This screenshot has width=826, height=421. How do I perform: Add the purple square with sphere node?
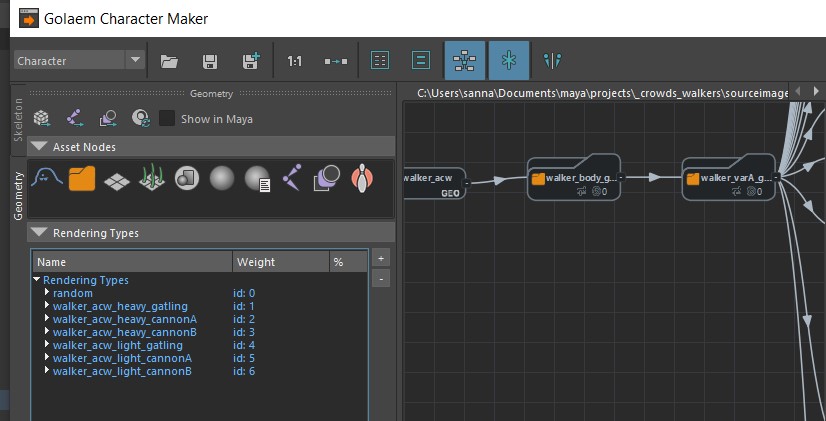pos(327,178)
